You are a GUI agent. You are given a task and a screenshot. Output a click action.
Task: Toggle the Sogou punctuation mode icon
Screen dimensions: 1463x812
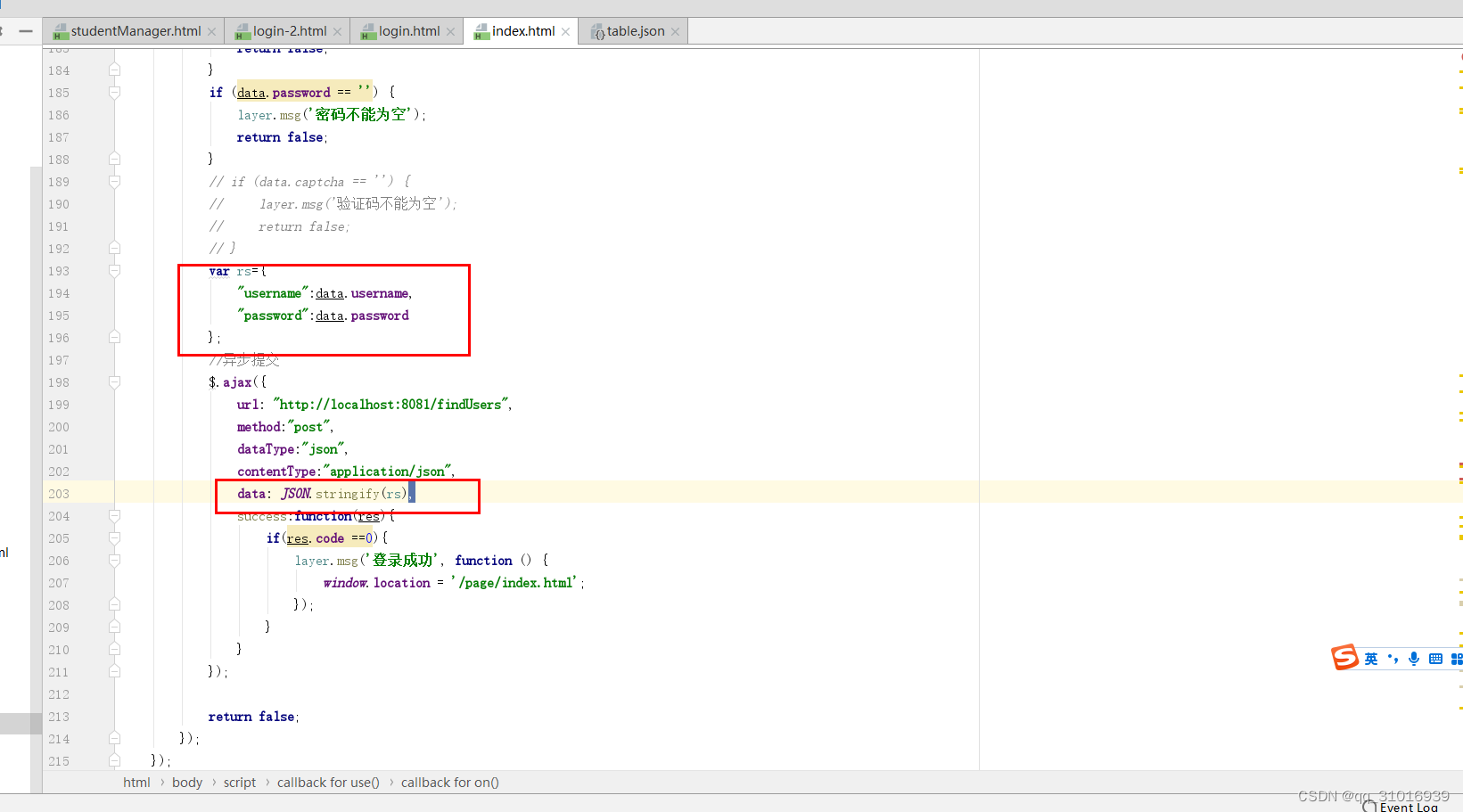pyautogui.click(x=1393, y=659)
